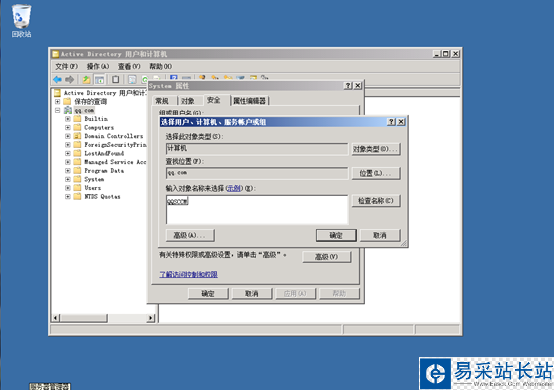Viewport: 554px width, 390px height.
Task: Expand the LostAndFound node
Action: point(67,153)
